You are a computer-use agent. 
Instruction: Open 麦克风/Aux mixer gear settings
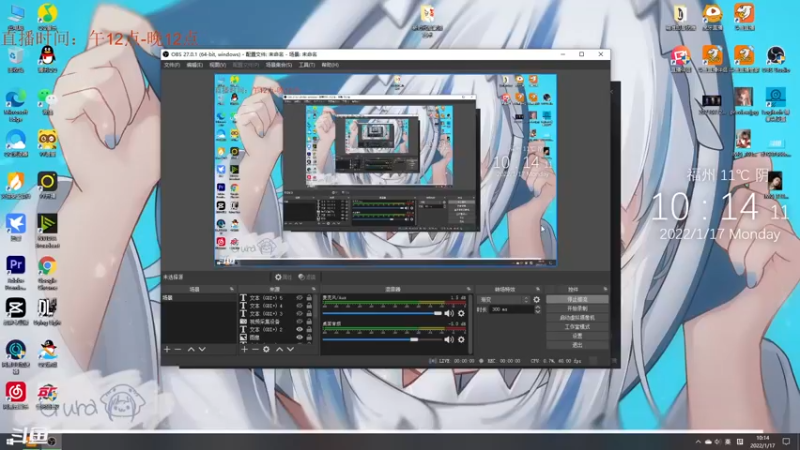[x=461, y=313]
